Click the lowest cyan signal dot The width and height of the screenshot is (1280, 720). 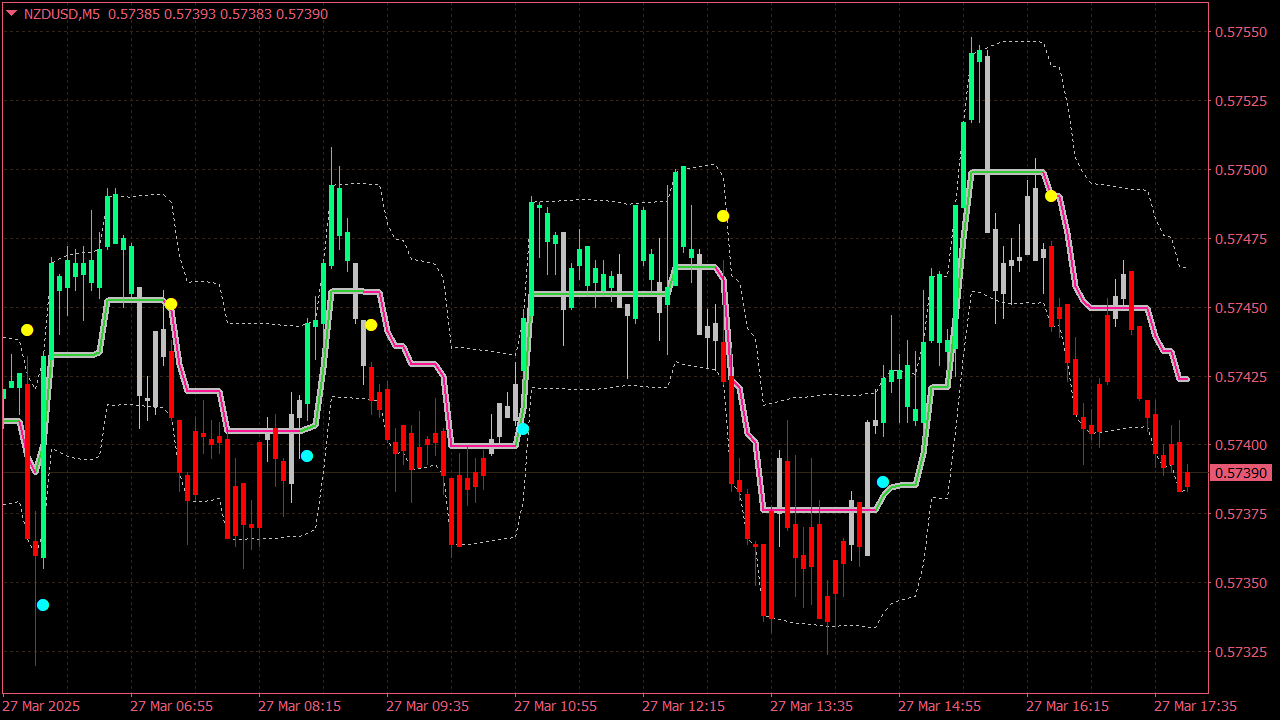pyautogui.click(x=43, y=605)
